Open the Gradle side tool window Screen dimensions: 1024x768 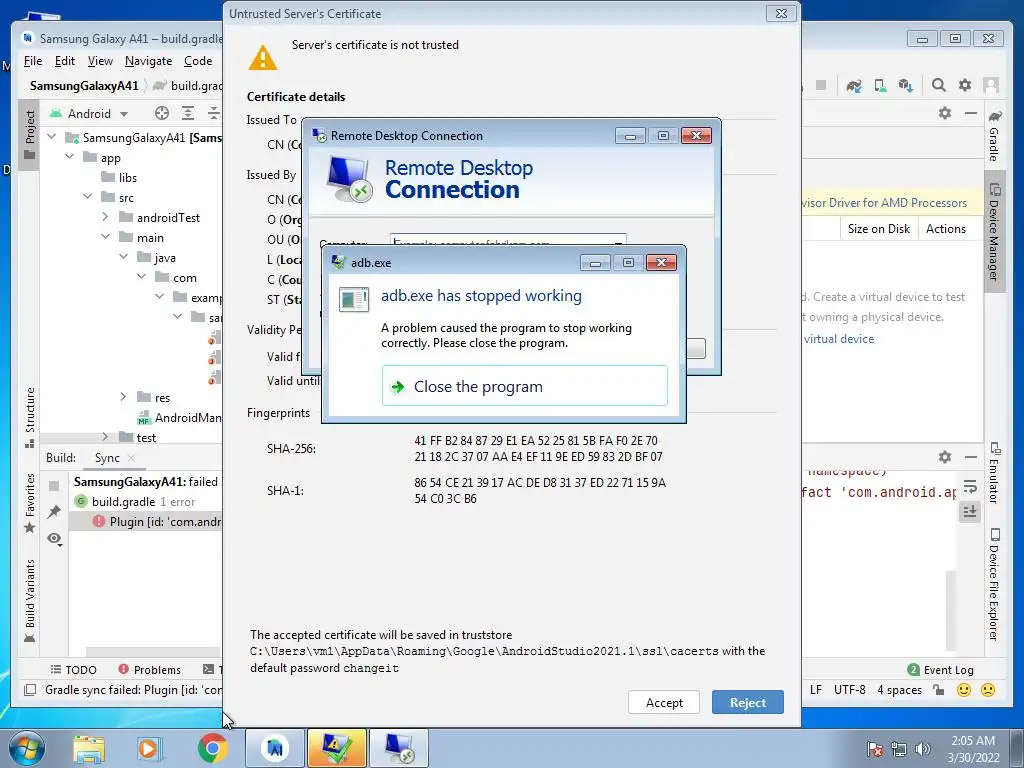tap(994, 135)
